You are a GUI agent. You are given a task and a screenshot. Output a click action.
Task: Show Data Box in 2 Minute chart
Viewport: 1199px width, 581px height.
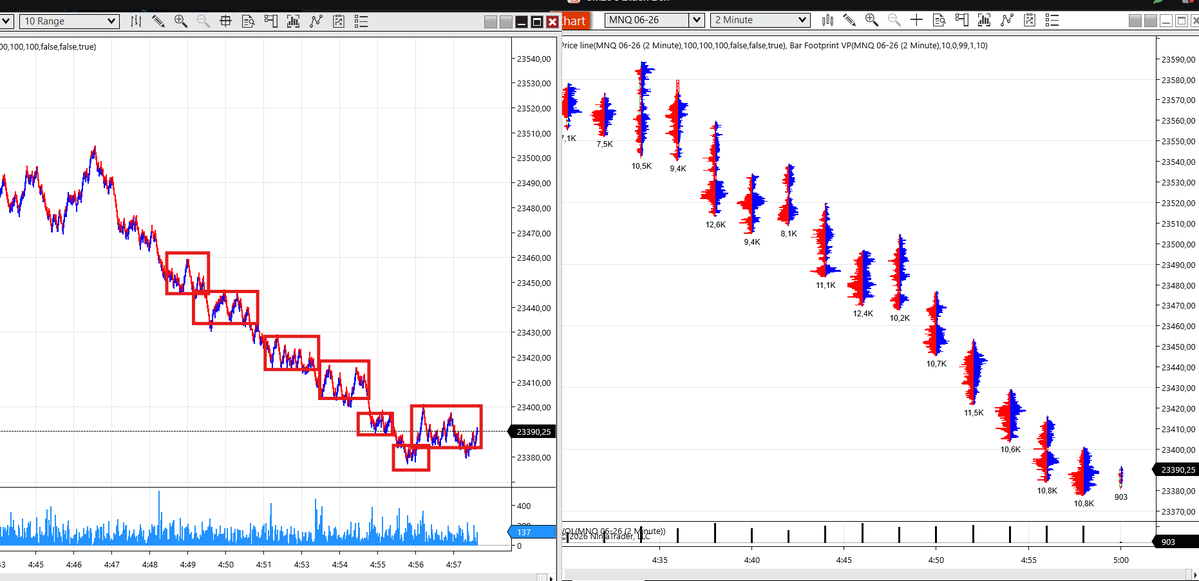pos(939,20)
